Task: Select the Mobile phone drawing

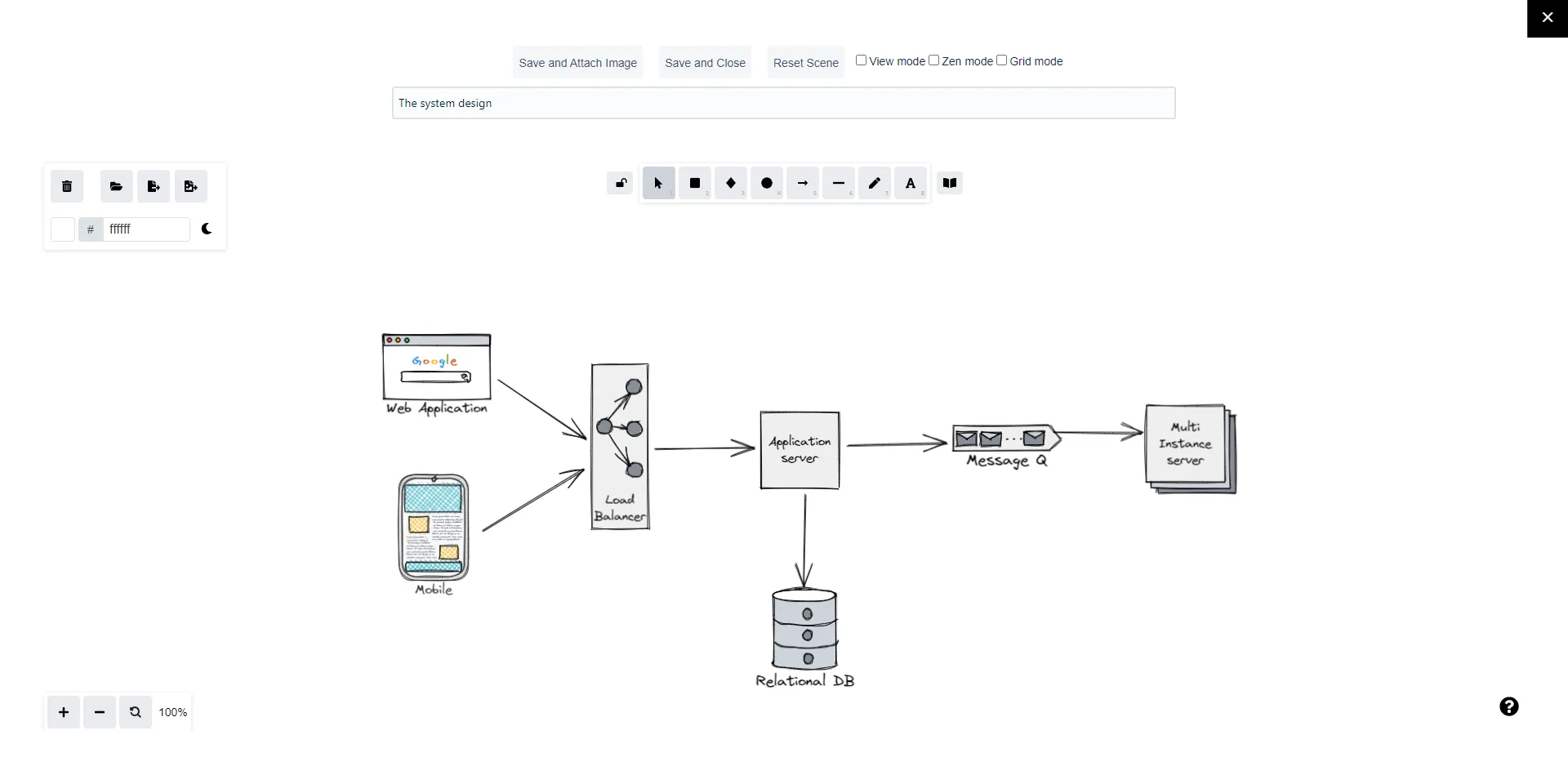Action: (434, 528)
